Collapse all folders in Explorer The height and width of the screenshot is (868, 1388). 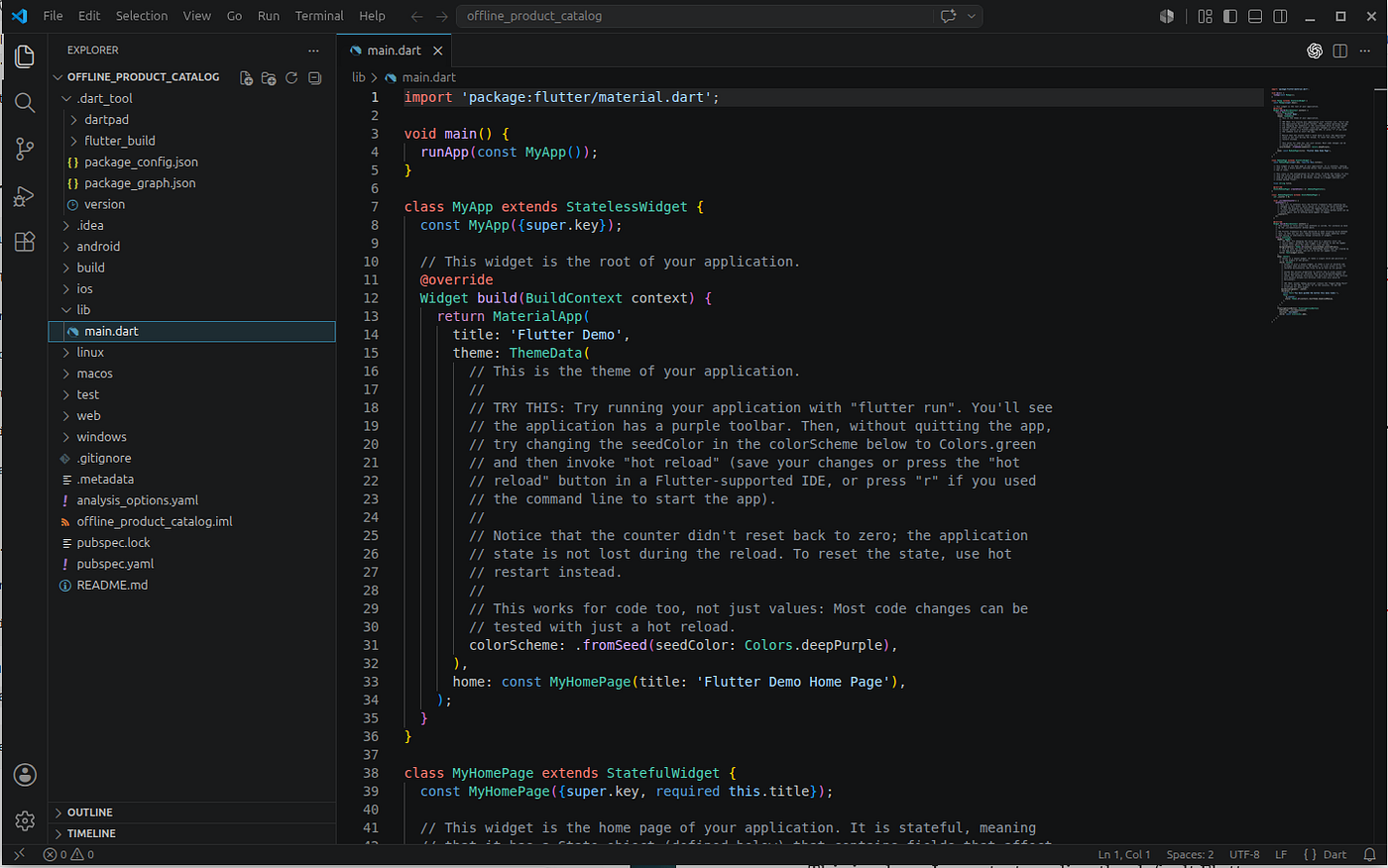pos(314,77)
